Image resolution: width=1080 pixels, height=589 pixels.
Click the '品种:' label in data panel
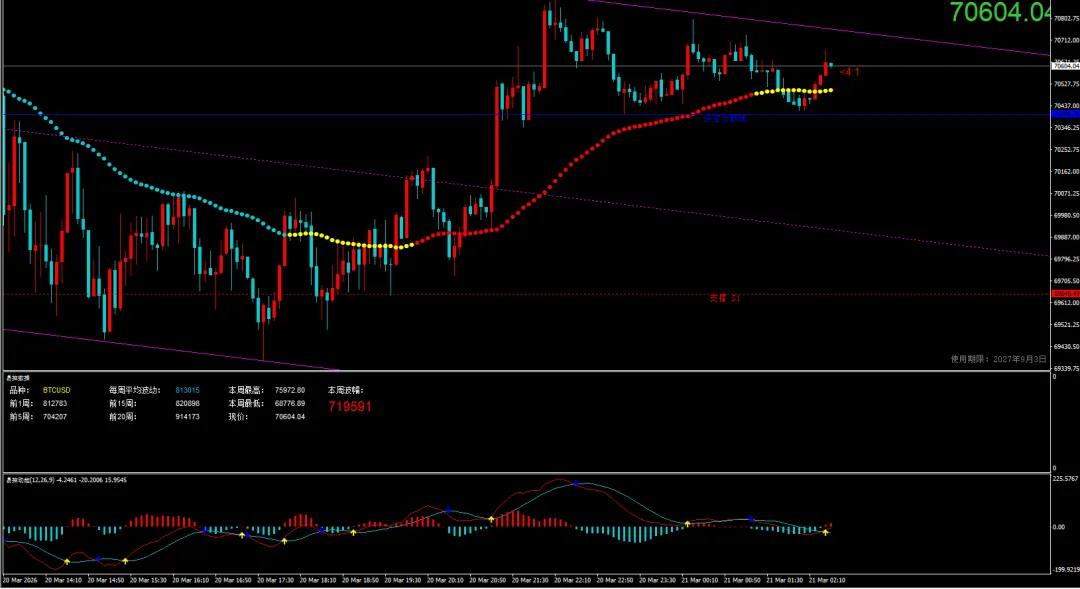[x=19, y=391]
